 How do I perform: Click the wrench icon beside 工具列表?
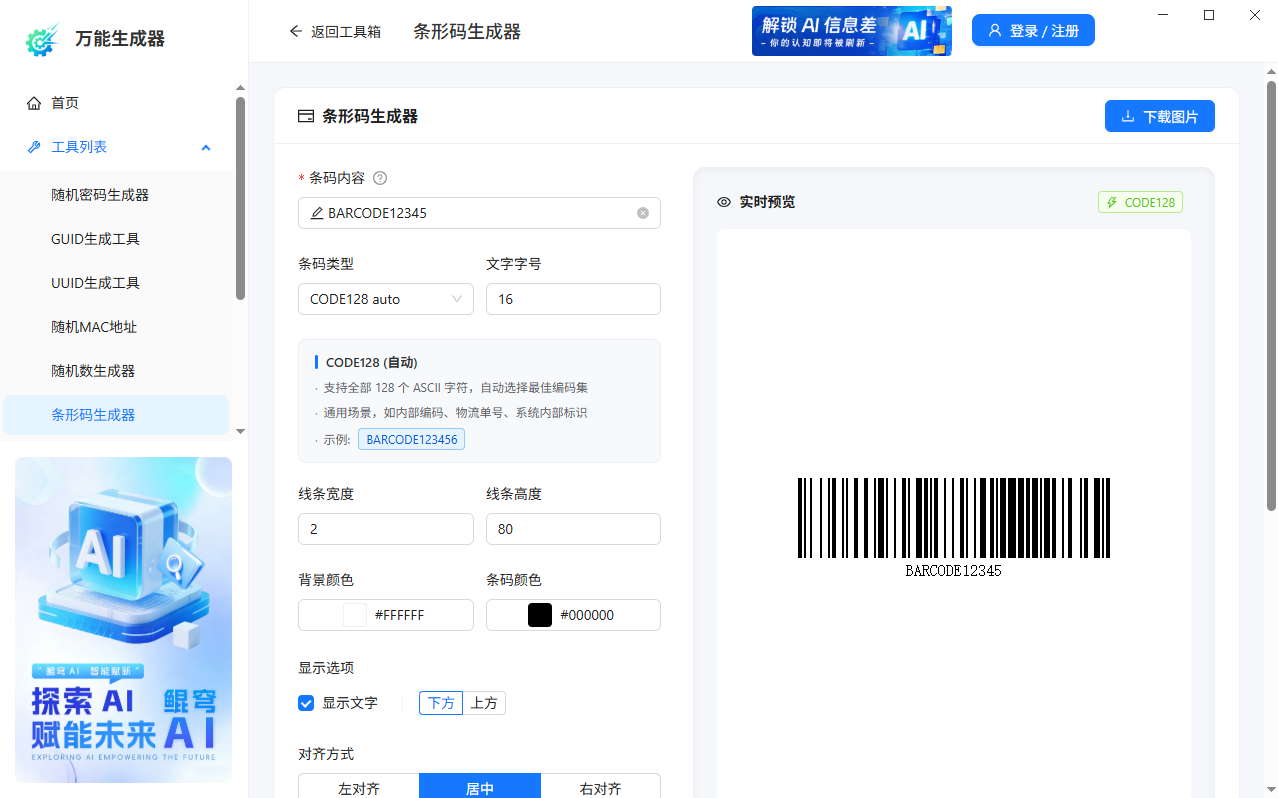[33, 146]
